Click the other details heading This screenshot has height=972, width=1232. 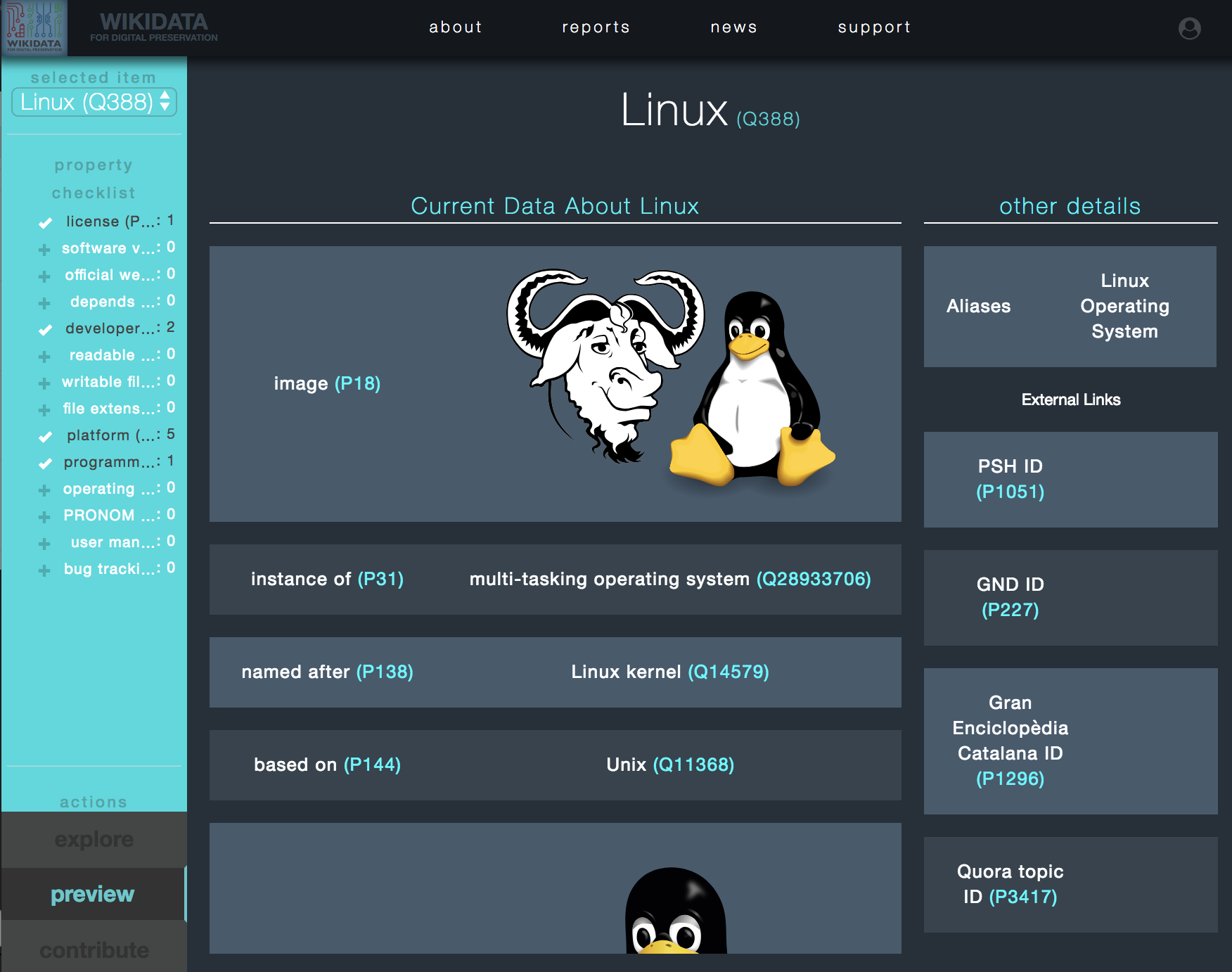[x=1070, y=206]
